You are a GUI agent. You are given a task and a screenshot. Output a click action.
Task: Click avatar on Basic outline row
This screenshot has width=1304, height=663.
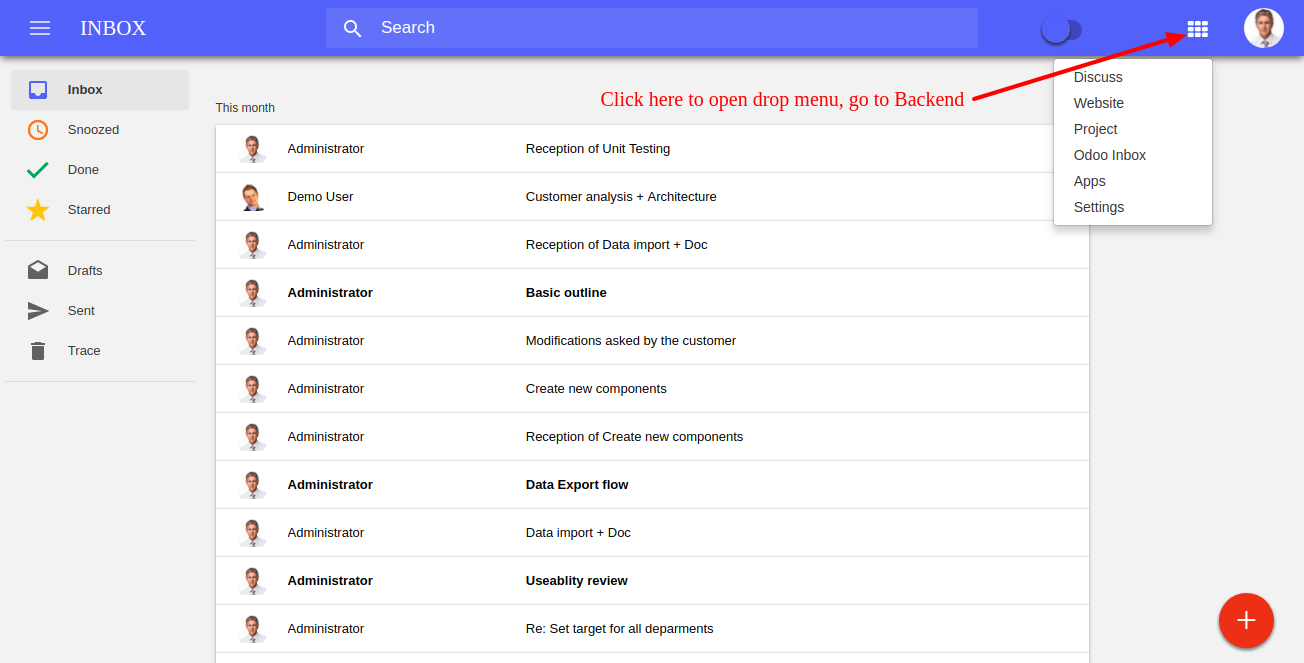252,293
